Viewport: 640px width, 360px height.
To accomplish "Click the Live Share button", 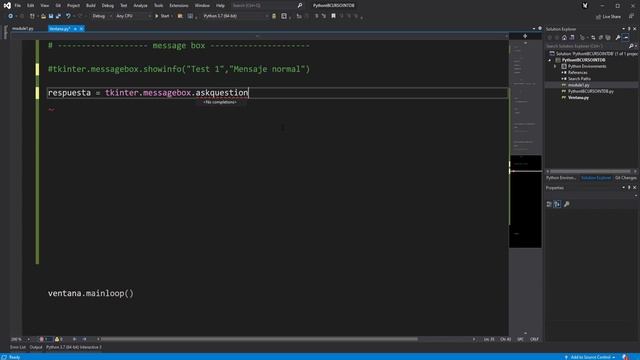I will click(x=608, y=17).
